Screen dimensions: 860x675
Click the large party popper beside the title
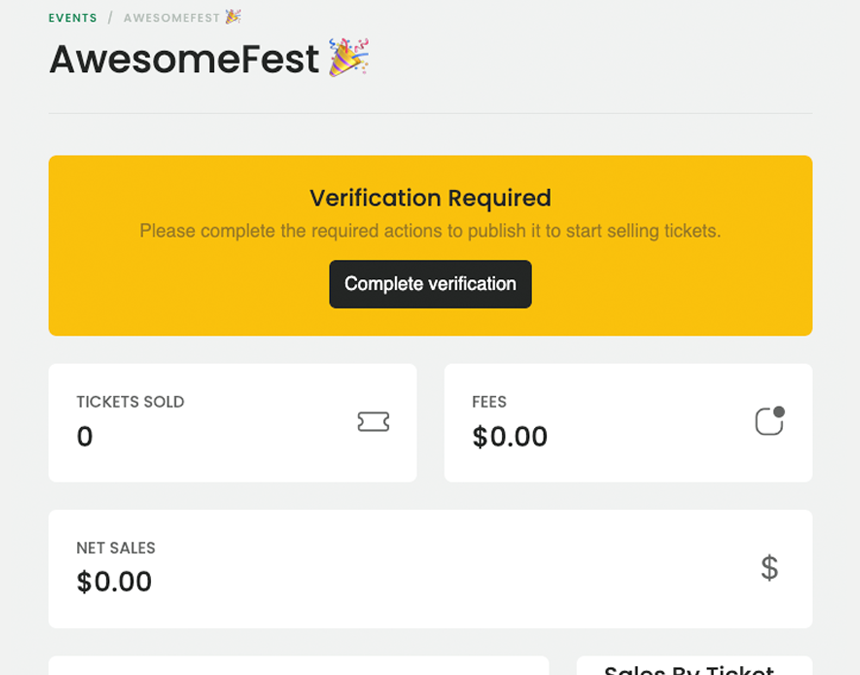click(x=349, y=57)
